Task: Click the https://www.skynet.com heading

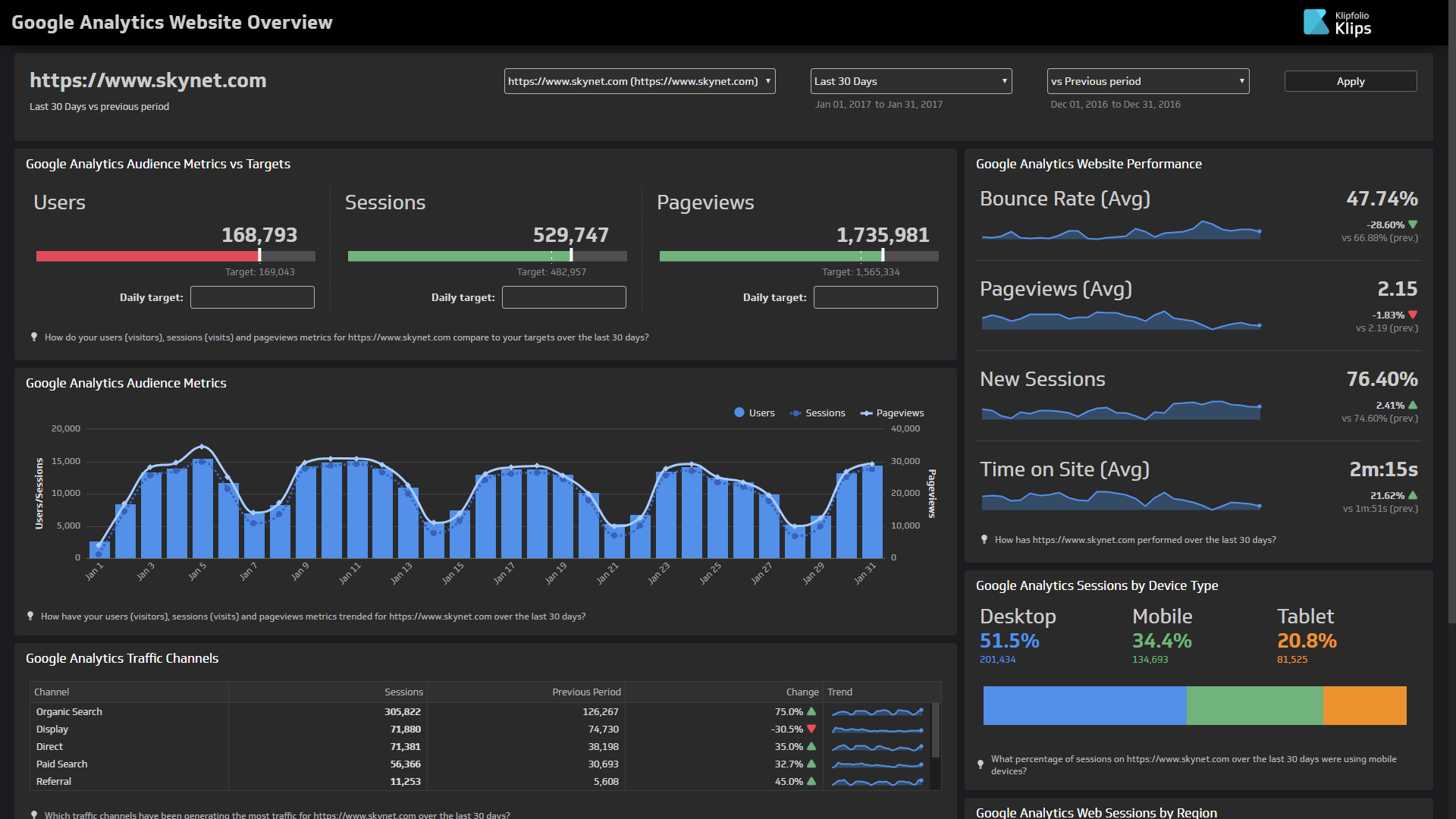Action: click(148, 80)
